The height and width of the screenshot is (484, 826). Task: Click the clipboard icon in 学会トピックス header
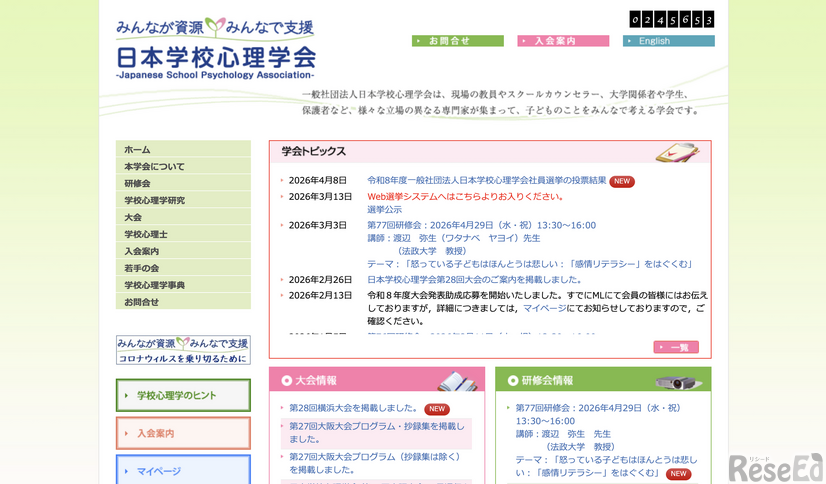pos(677,152)
